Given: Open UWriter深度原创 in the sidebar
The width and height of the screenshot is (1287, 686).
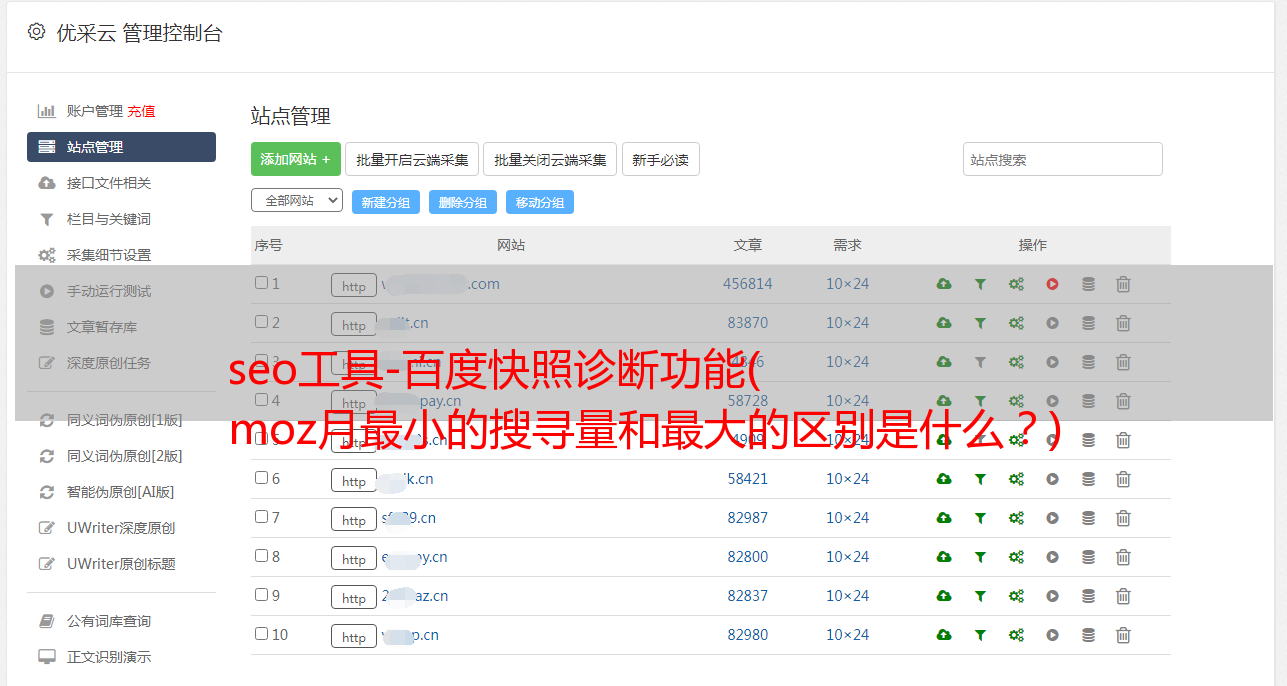Looking at the screenshot, I should coord(121,528).
